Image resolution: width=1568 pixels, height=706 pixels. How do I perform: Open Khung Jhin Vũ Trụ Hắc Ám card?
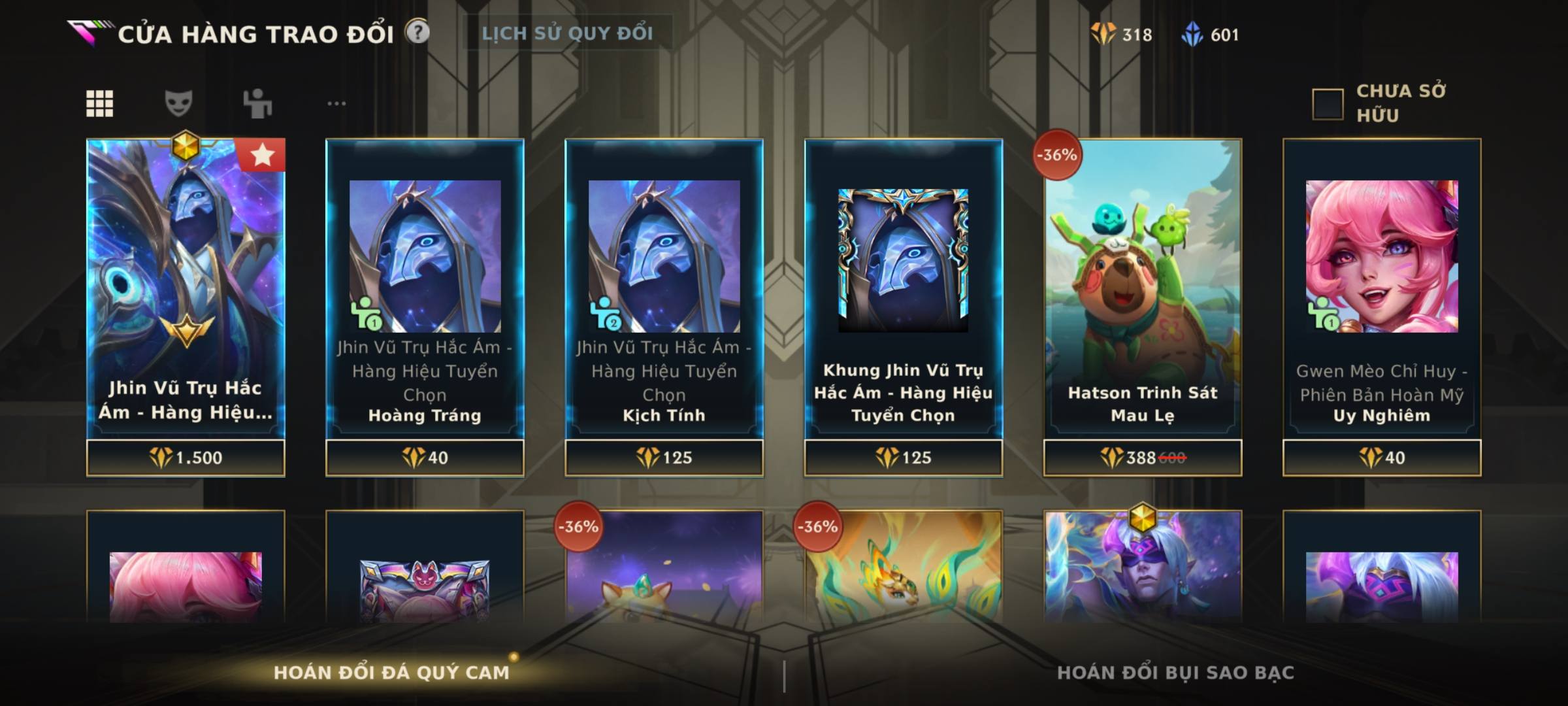click(x=903, y=289)
